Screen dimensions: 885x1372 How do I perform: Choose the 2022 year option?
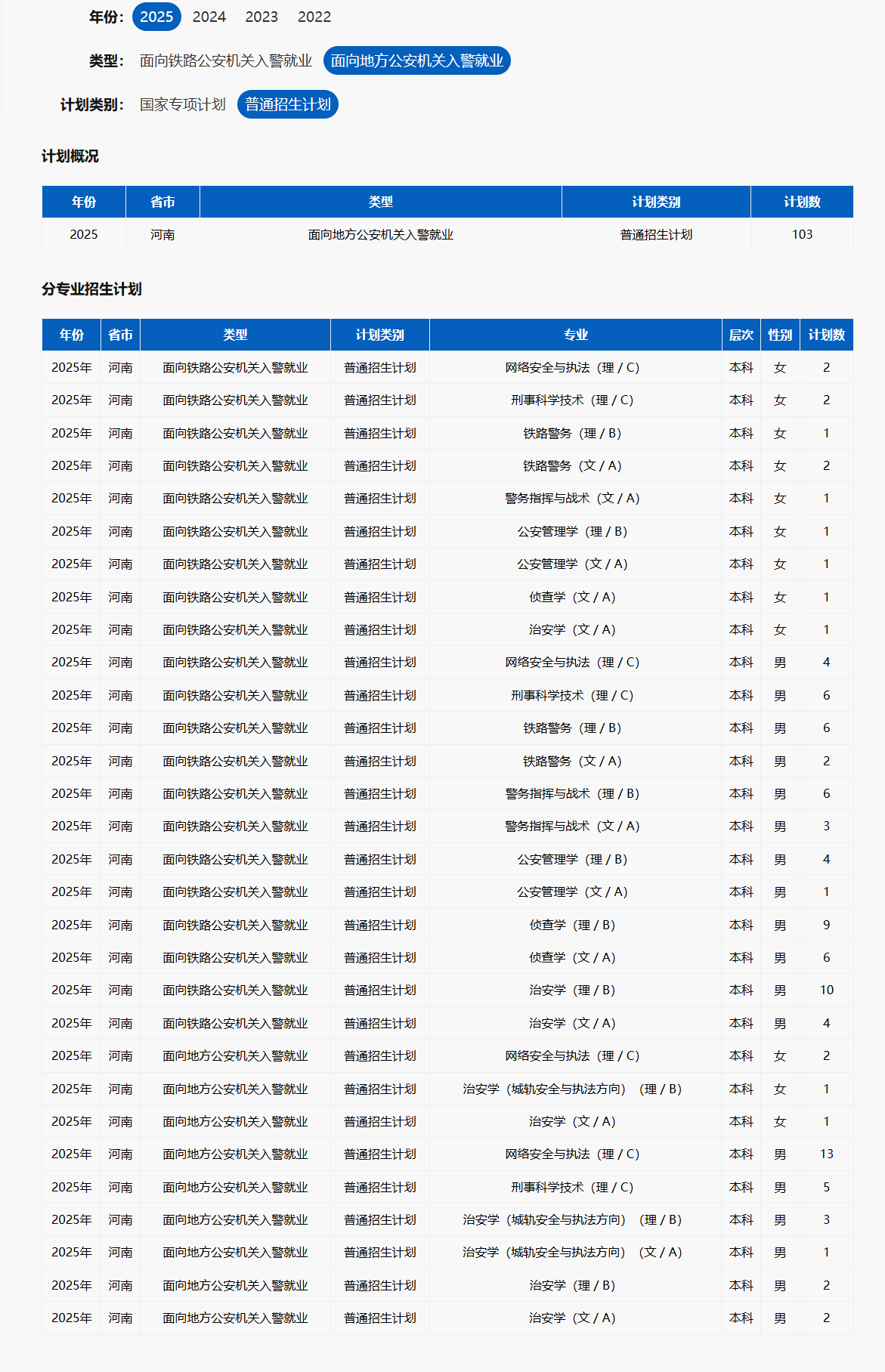coord(314,17)
